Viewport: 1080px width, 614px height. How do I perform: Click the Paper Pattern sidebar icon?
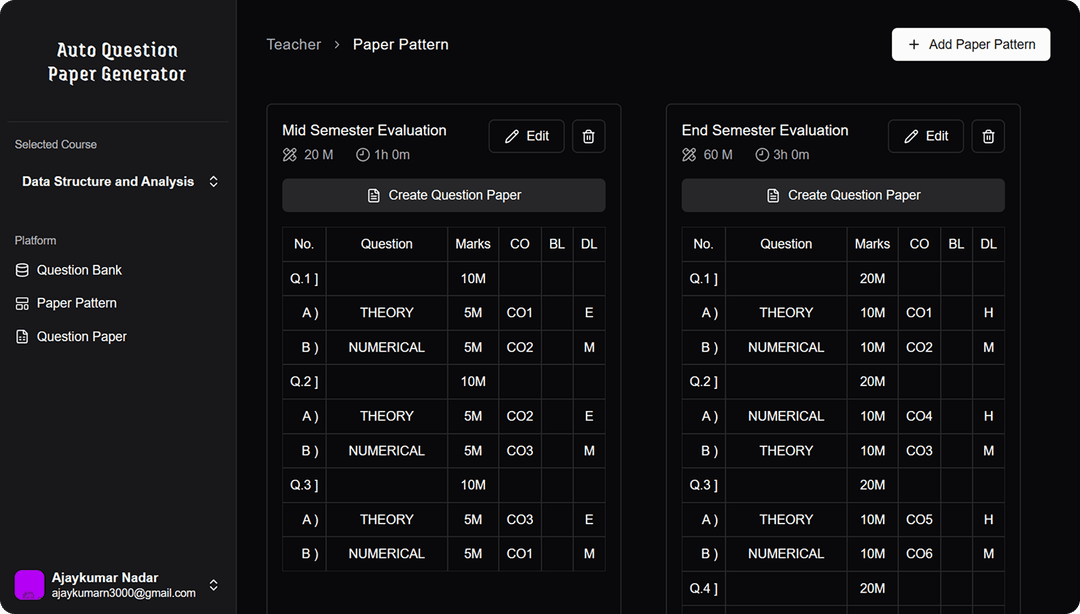point(21,303)
